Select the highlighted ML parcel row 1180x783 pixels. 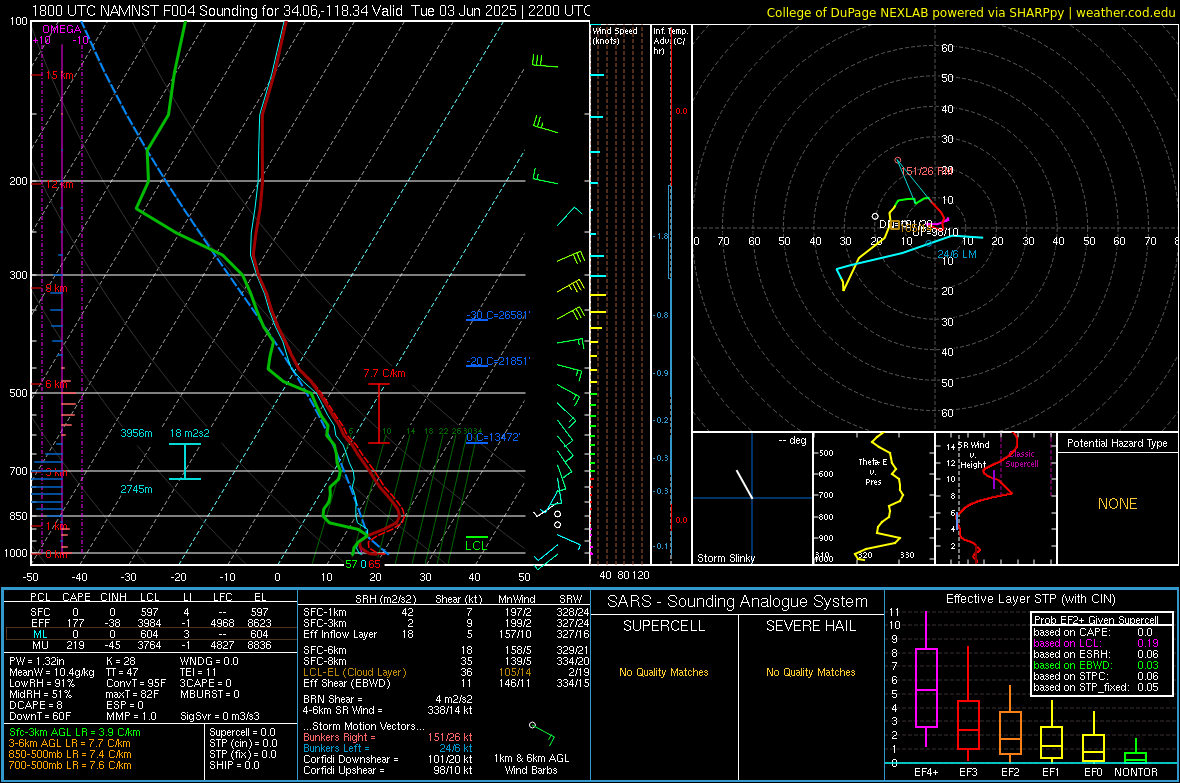click(x=149, y=634)
